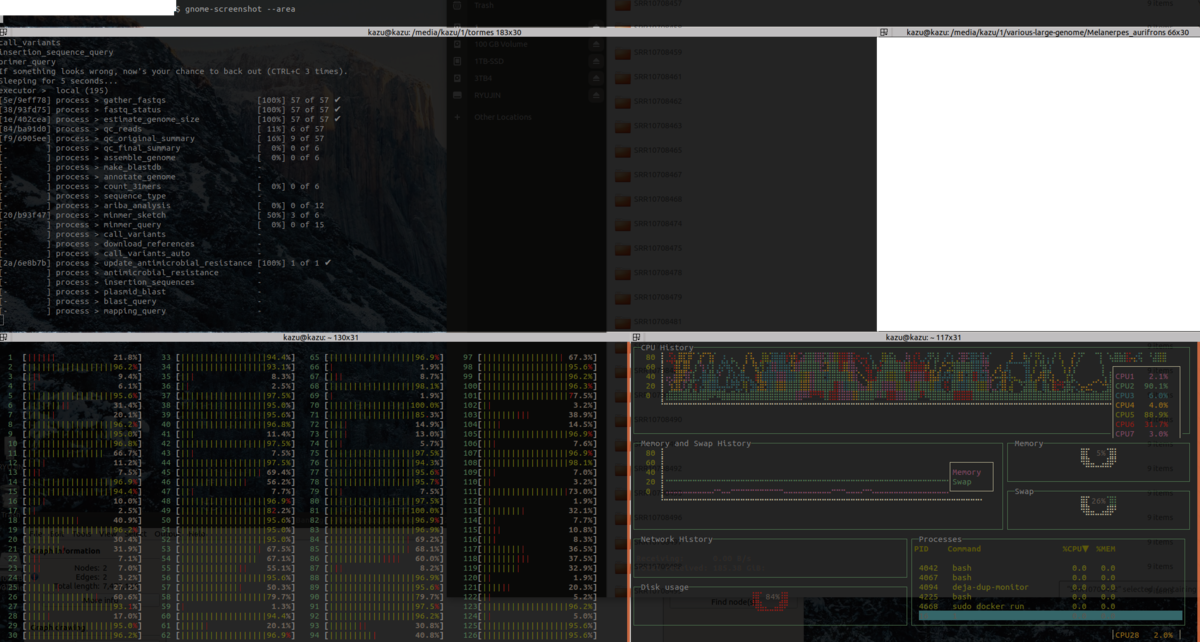The image size is (1200, 642).
Task: Click the Command column header in Processes
Action: pos(964,549)
